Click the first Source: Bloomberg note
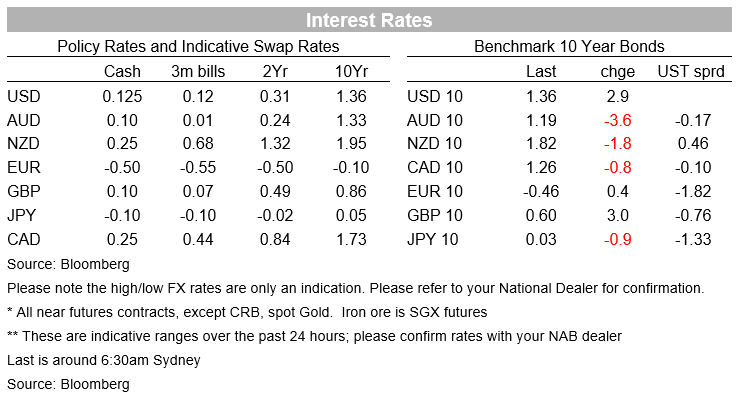The image size is (740, 397). 68,264
